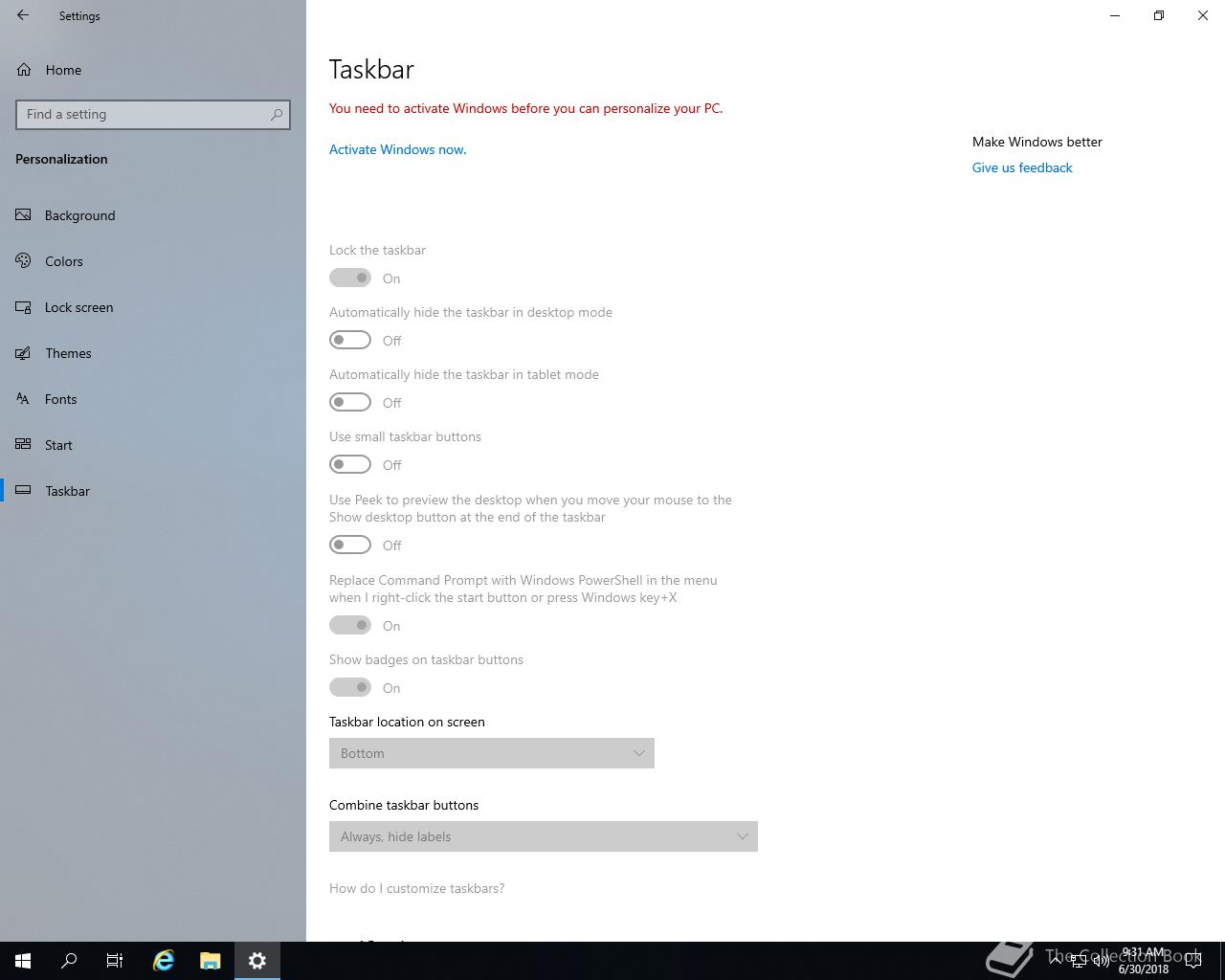Click the Find a setting search box

153,114
